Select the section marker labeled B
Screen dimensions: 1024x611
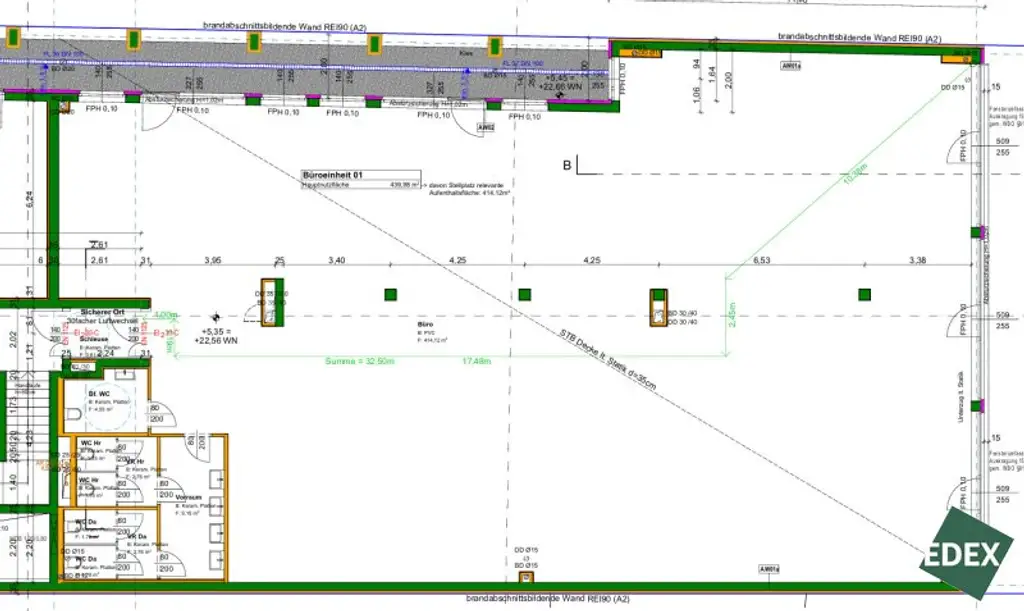point(566,164)
